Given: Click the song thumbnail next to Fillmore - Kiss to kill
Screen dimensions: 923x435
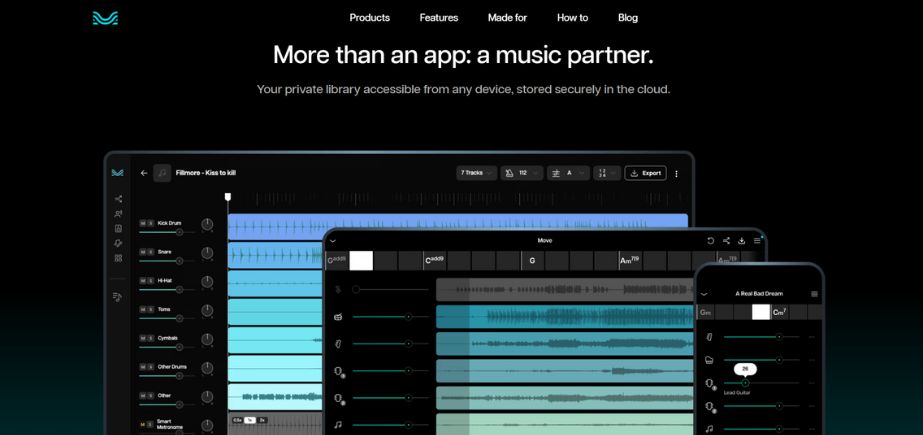Looking at the screenshot, I should (162, 173).
